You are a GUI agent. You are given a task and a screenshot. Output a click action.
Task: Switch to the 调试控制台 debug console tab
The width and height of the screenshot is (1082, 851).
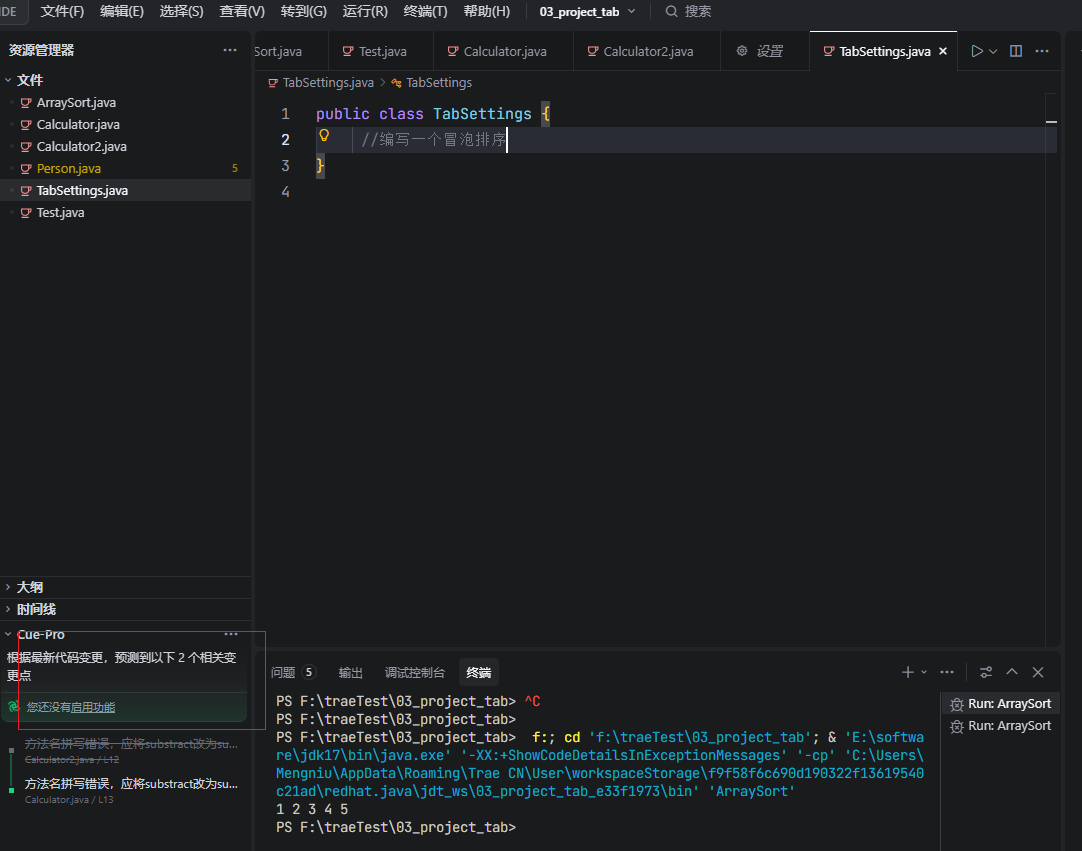point(415,672)
